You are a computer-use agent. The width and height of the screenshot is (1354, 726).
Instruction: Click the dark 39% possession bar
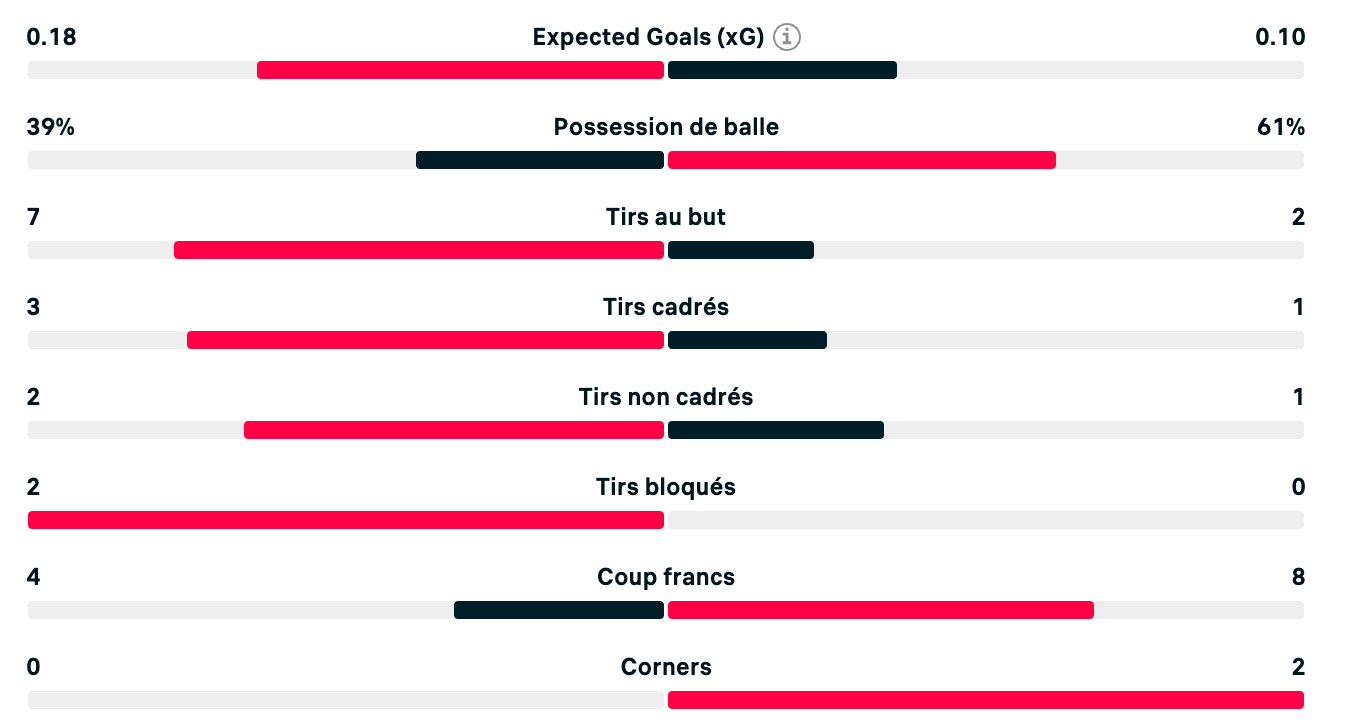[540, 160]
